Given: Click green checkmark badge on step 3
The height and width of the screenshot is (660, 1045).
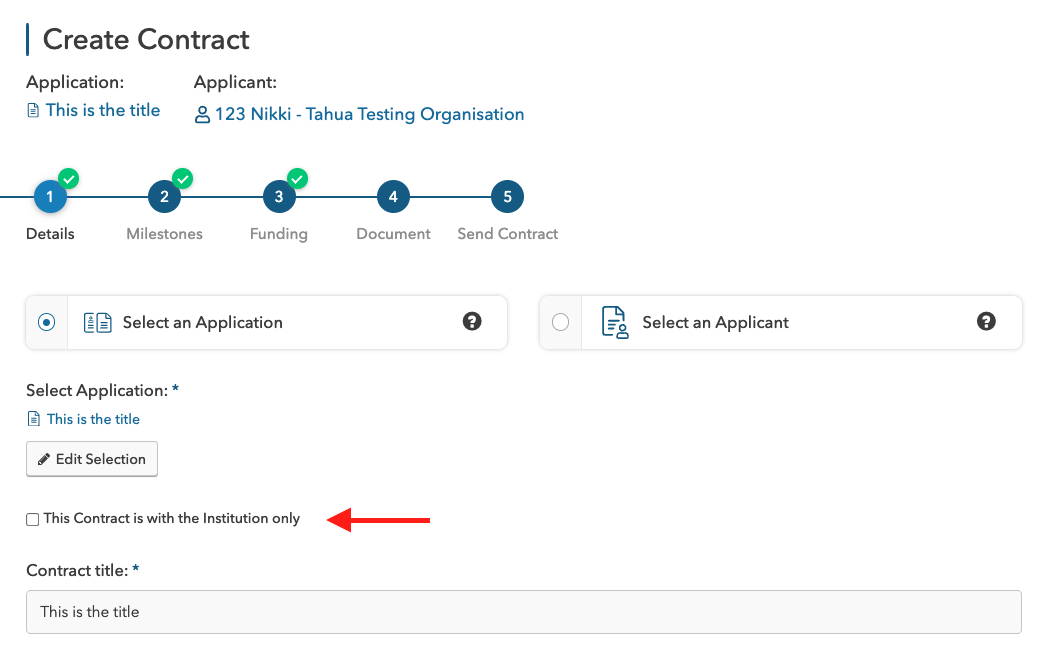Looking at the screenshot, I should coord(297,179).
